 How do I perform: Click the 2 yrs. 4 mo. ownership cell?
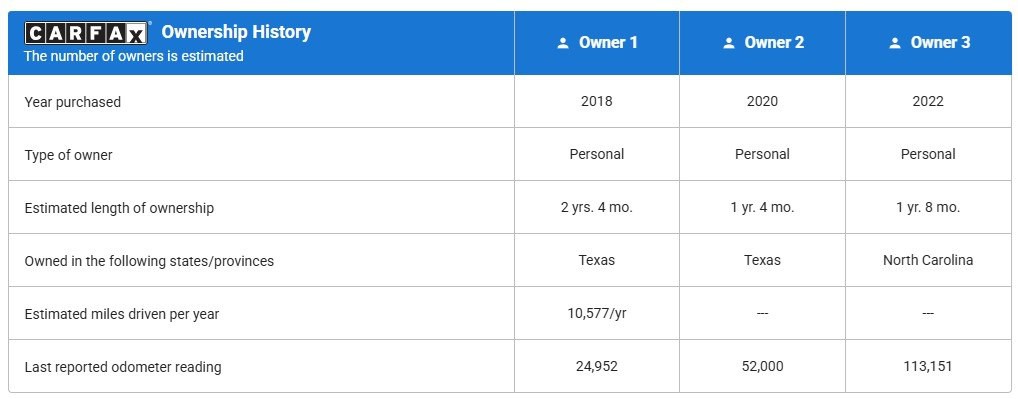click(x=597, y=208)
